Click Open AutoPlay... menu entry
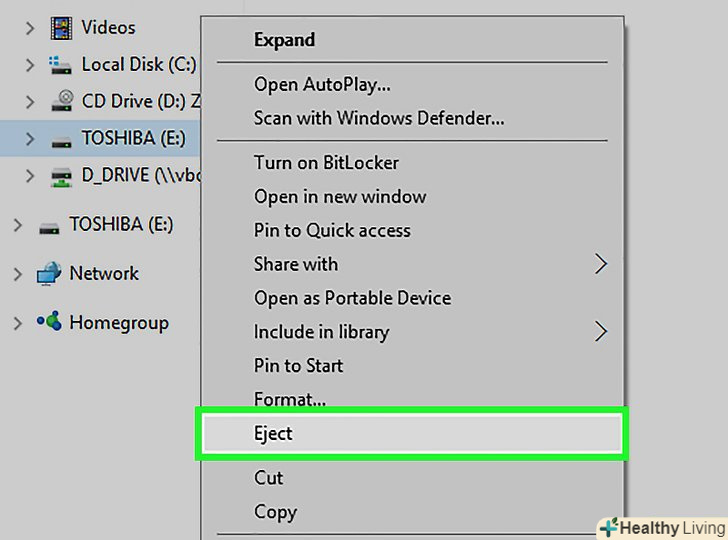Viewport: 728px width, 540px height. click(322, 84)
